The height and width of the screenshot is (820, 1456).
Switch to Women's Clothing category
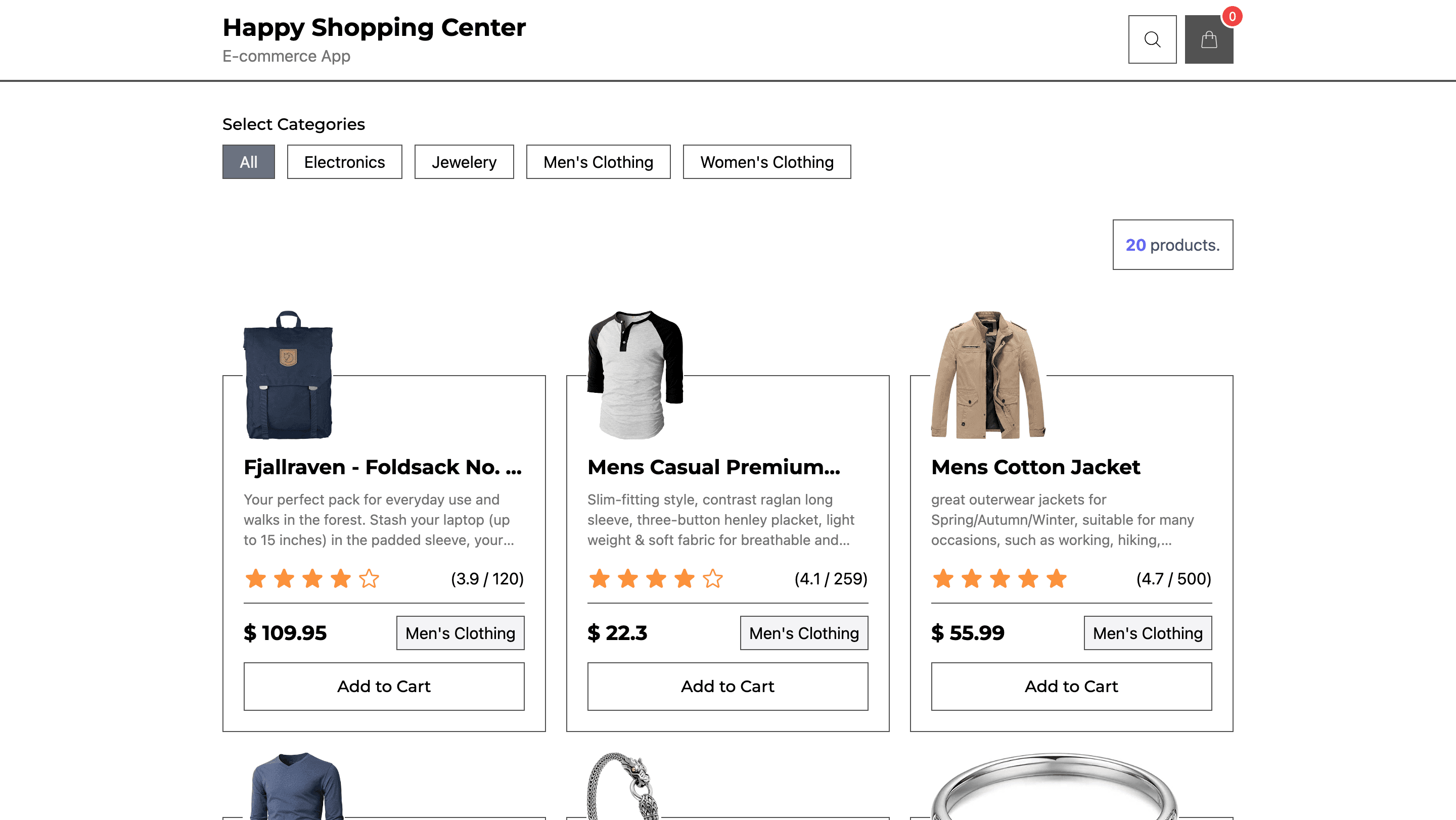click(x=766, y=162)
